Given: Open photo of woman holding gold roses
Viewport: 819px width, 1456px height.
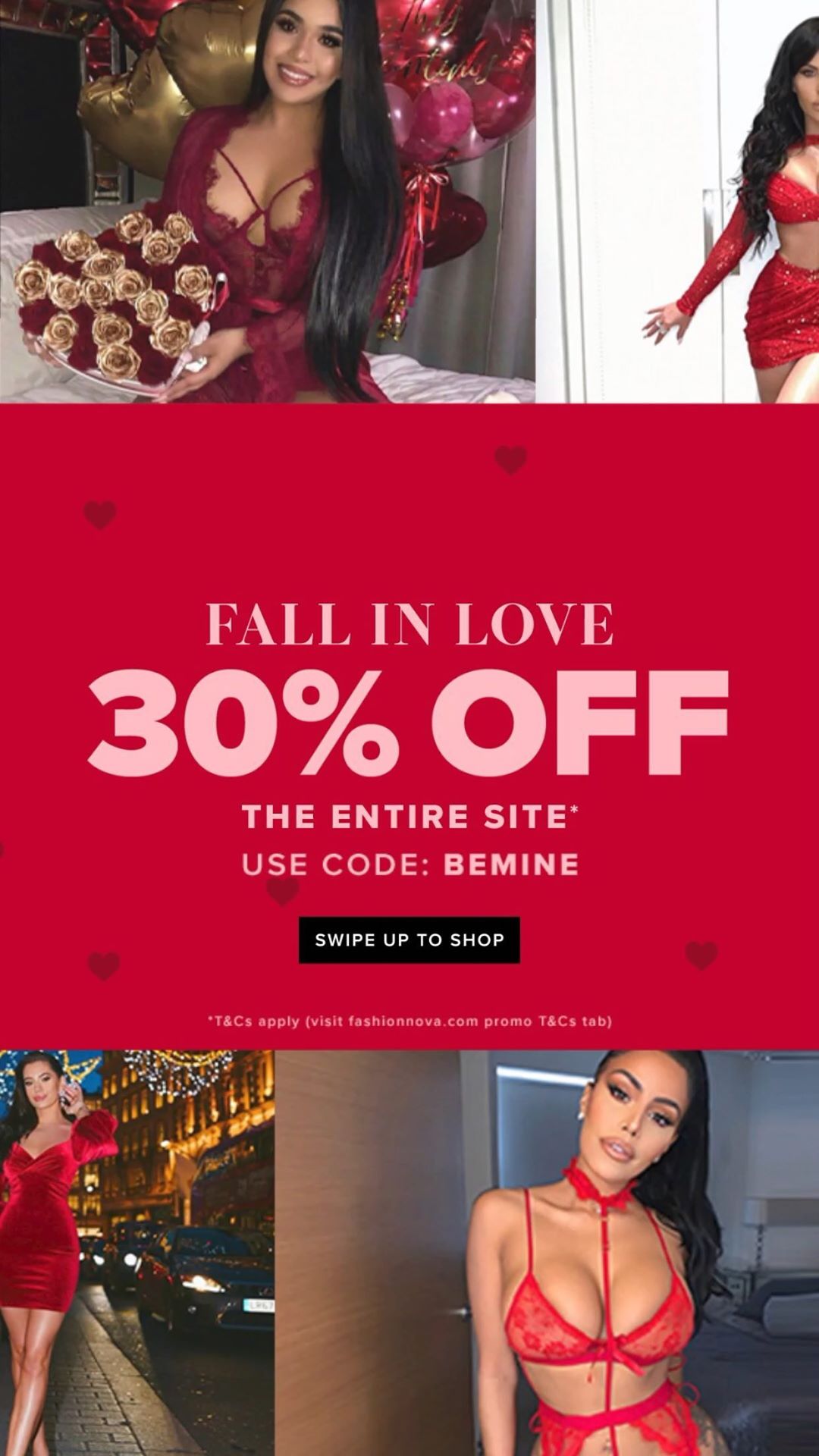Looking at the screenshot, I should coord(268,201).
